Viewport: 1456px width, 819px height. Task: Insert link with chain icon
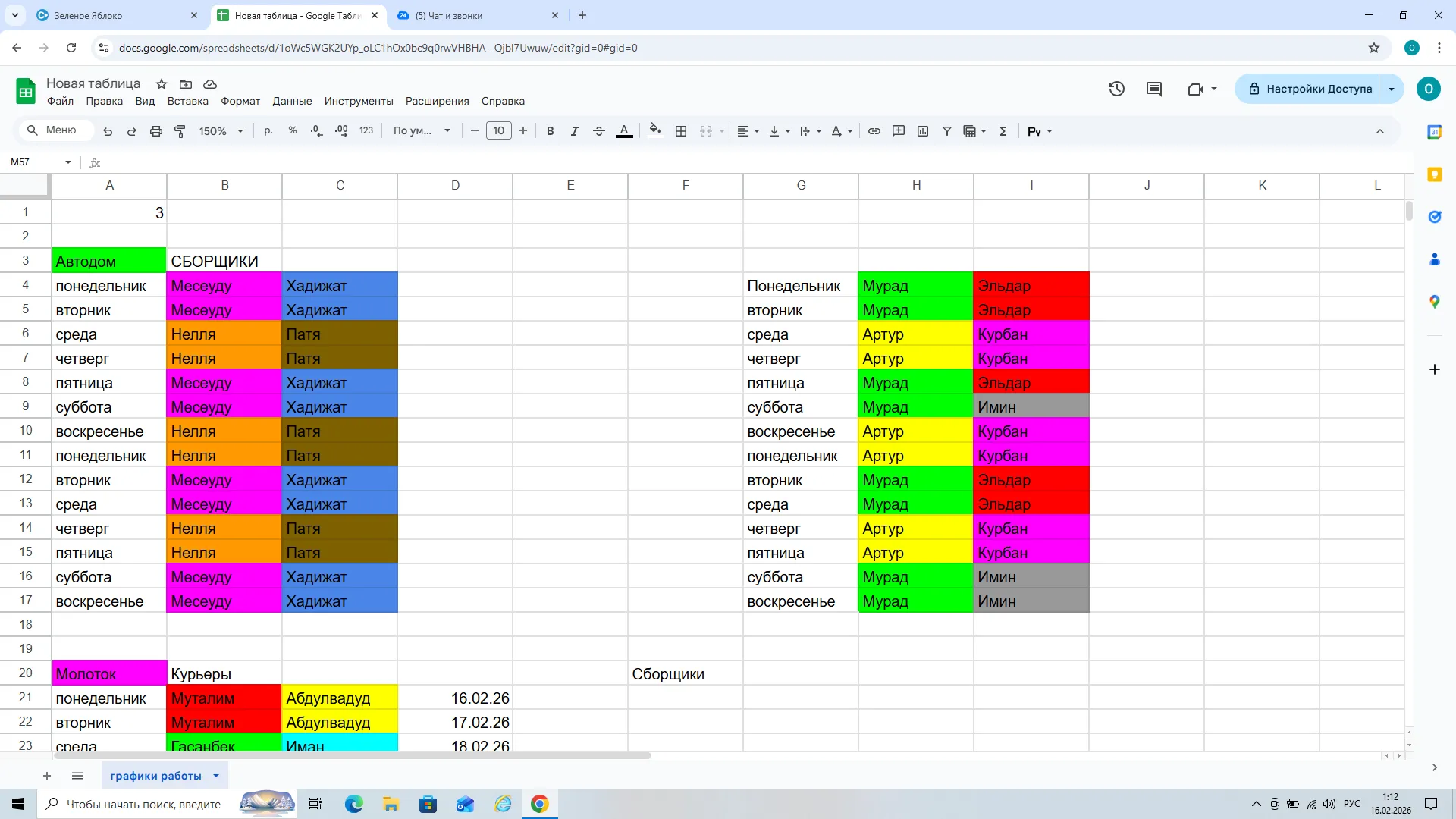(874, 131)
